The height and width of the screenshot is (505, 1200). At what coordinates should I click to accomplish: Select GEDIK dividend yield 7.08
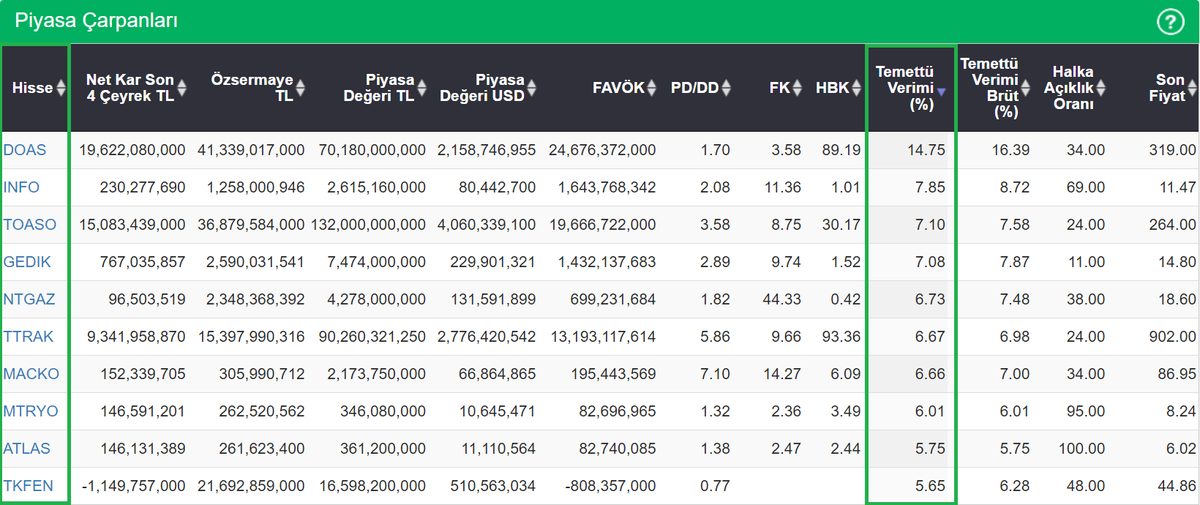[x=930, y=262]
